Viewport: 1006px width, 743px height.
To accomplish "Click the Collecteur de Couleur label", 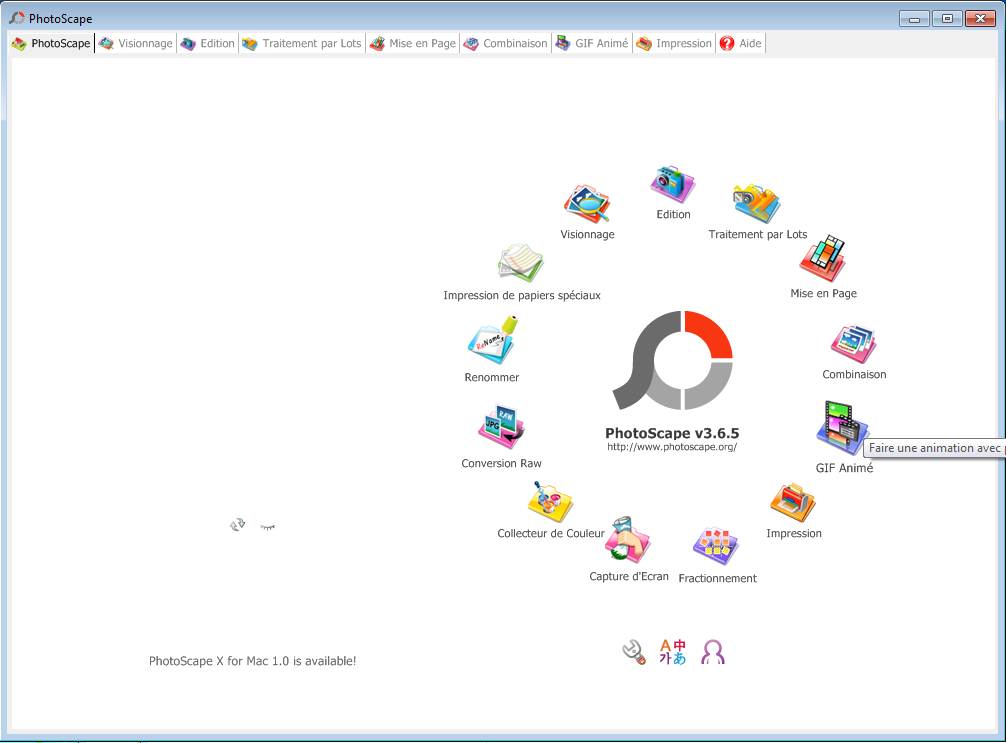I will pyautogui.click(x=550, y=533).
